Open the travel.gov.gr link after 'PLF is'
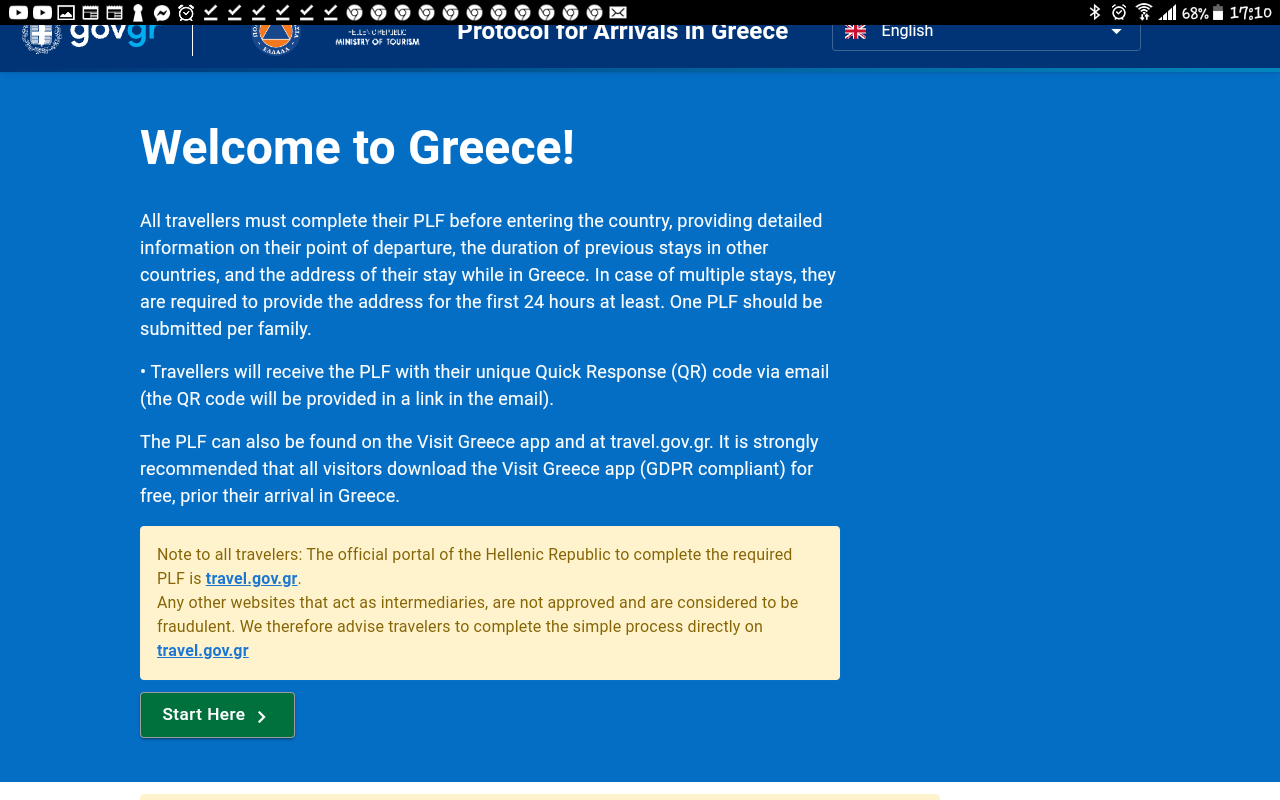 coord(251,578)
